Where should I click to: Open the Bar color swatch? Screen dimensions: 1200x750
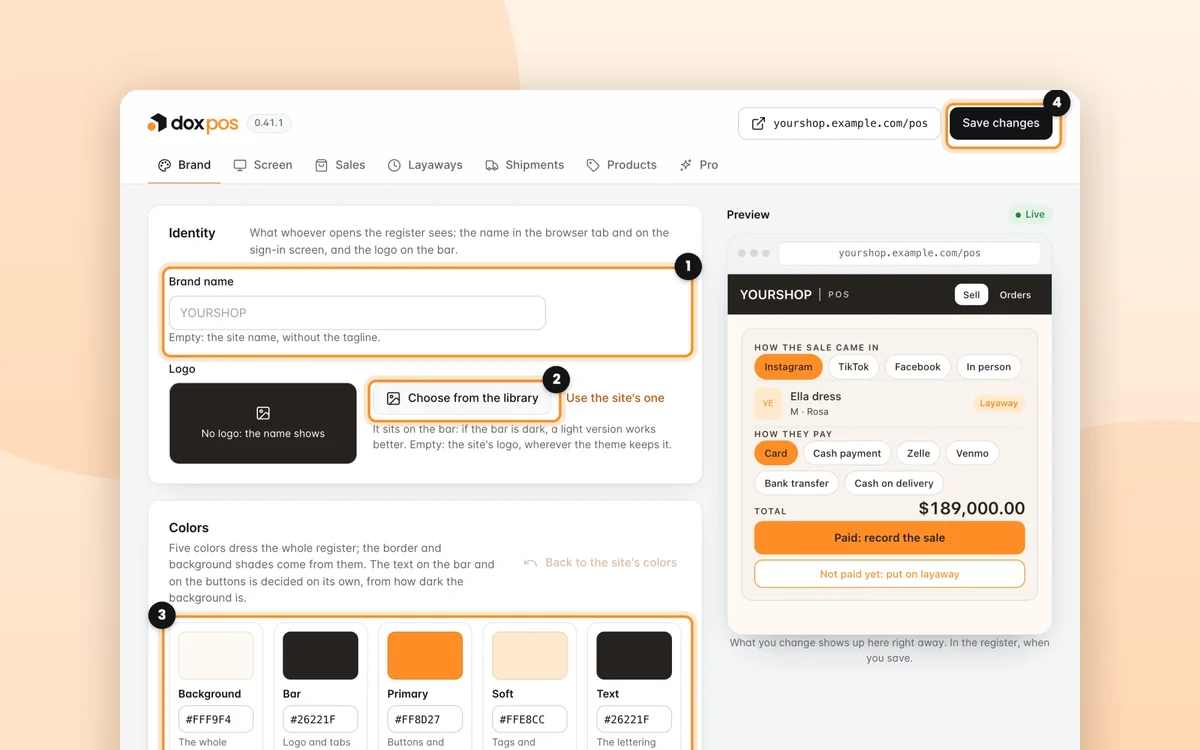tap(321, 656)
